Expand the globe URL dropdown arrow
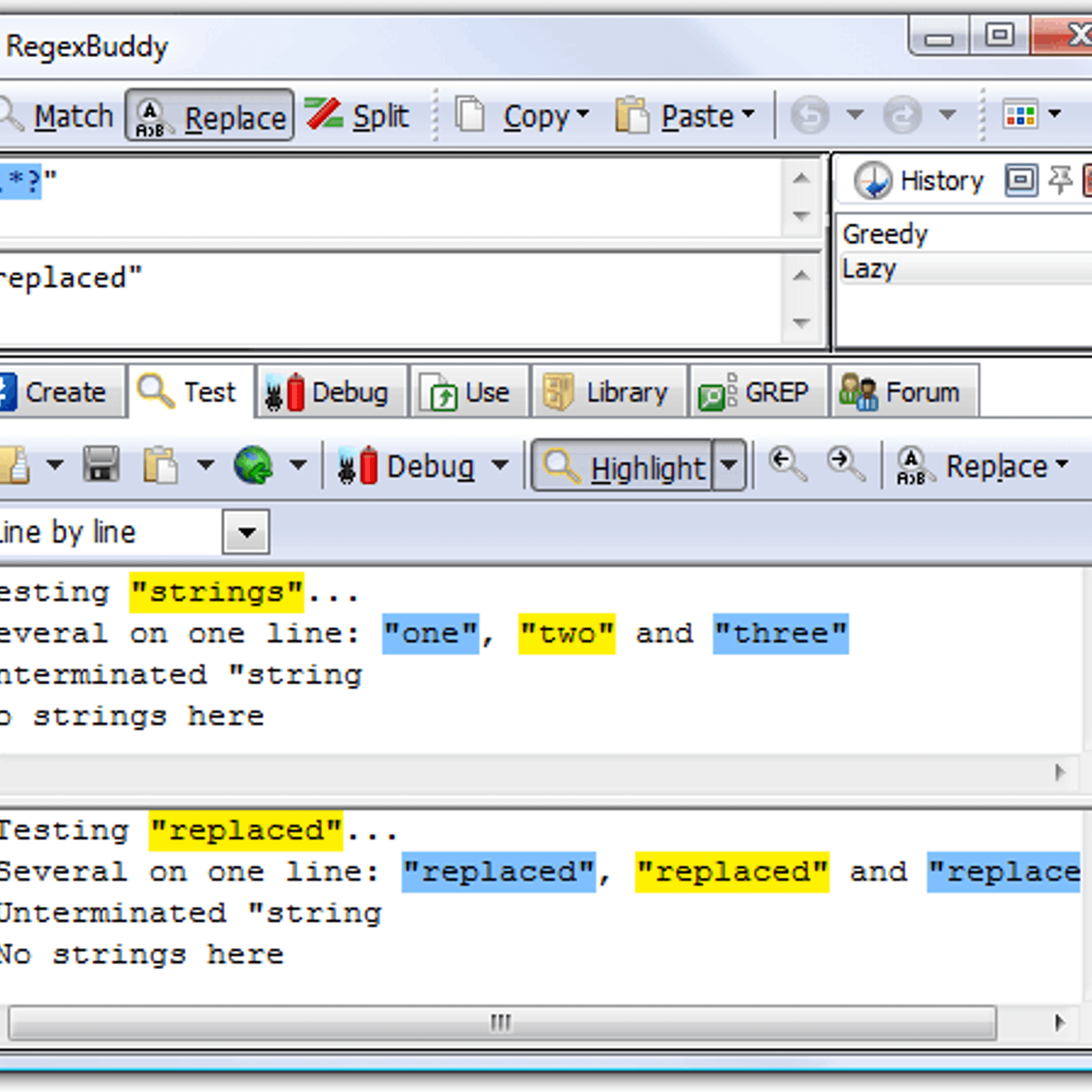The height and width of the screenshot is (1092, 1092). click(298, 465)
